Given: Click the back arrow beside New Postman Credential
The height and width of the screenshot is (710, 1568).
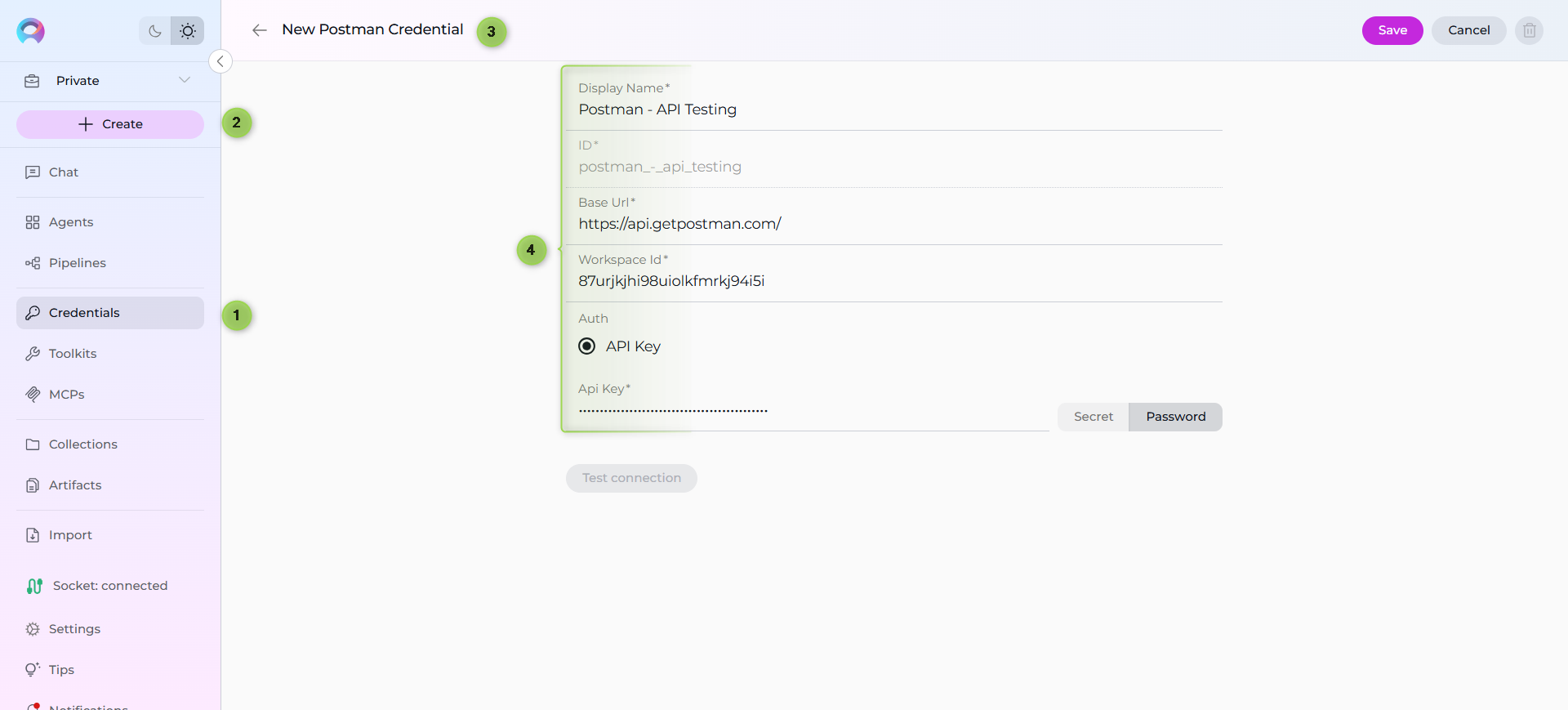Looking at the screenshot, I should click(x=260, y=30).
